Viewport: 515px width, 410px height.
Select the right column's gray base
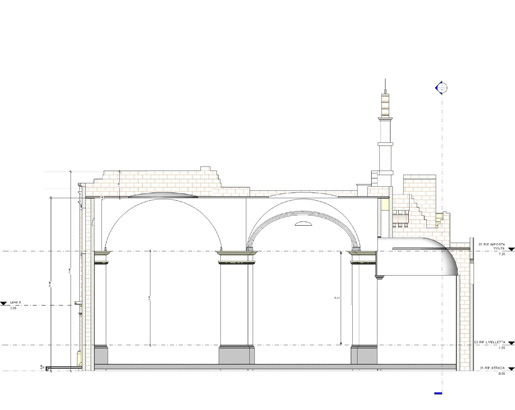coord(364,355)
